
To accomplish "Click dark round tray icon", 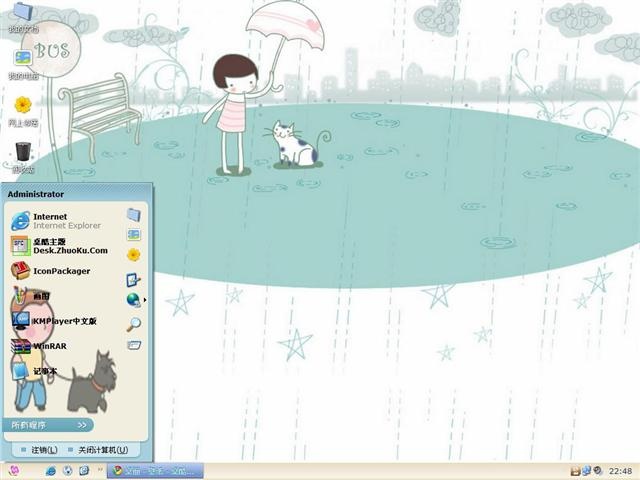I will [598, 471].
